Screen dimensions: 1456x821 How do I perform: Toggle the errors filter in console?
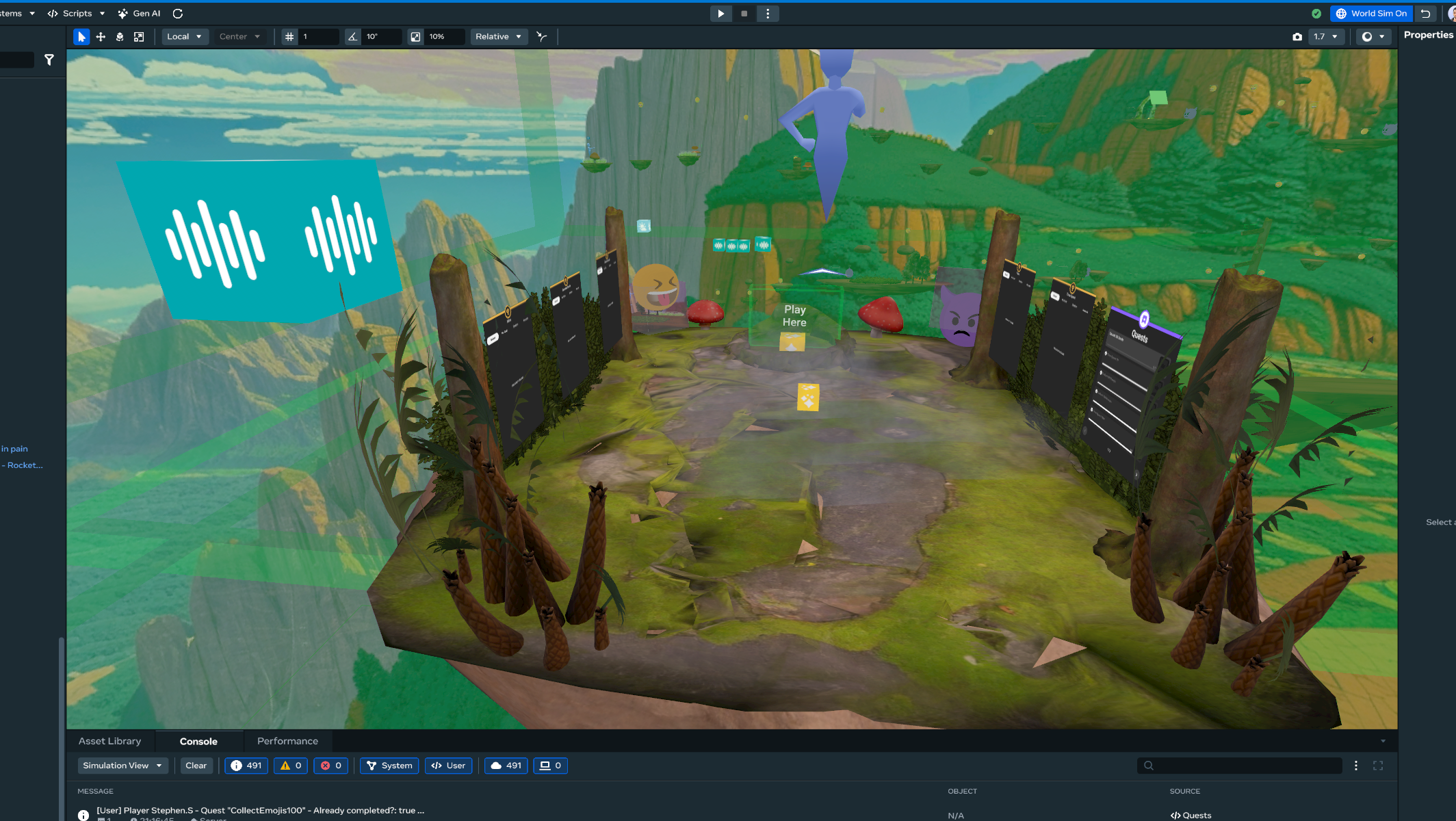coord(331,766)
